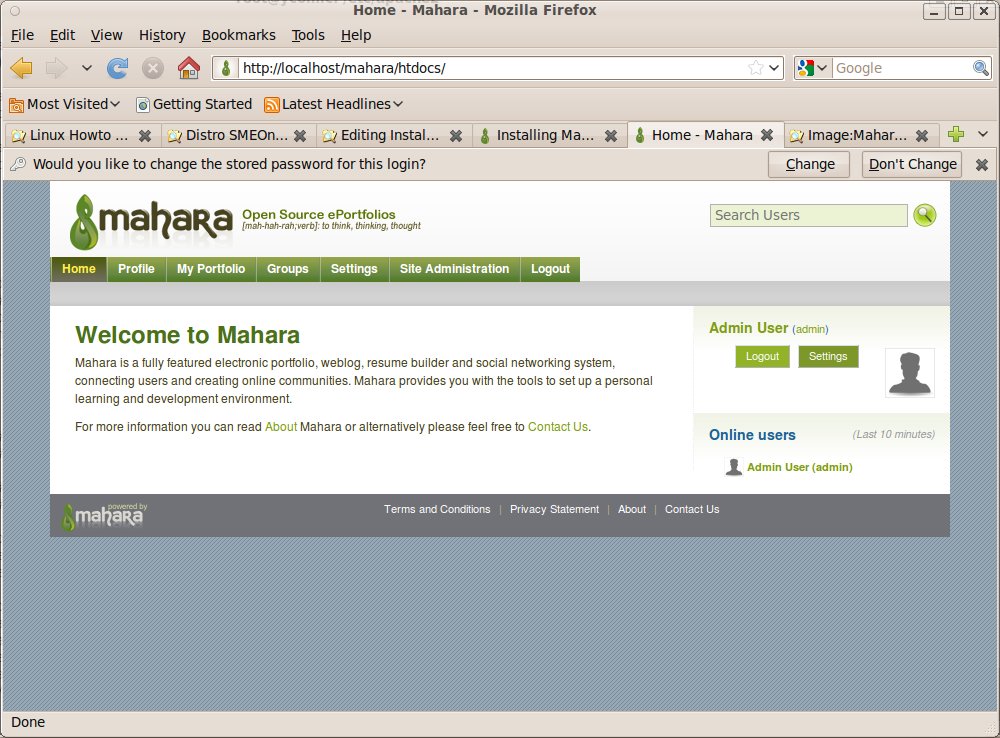Open the recent pages history dropdown arrow
The width and height of the screenshot is (1000, 738).
point(87,68)
